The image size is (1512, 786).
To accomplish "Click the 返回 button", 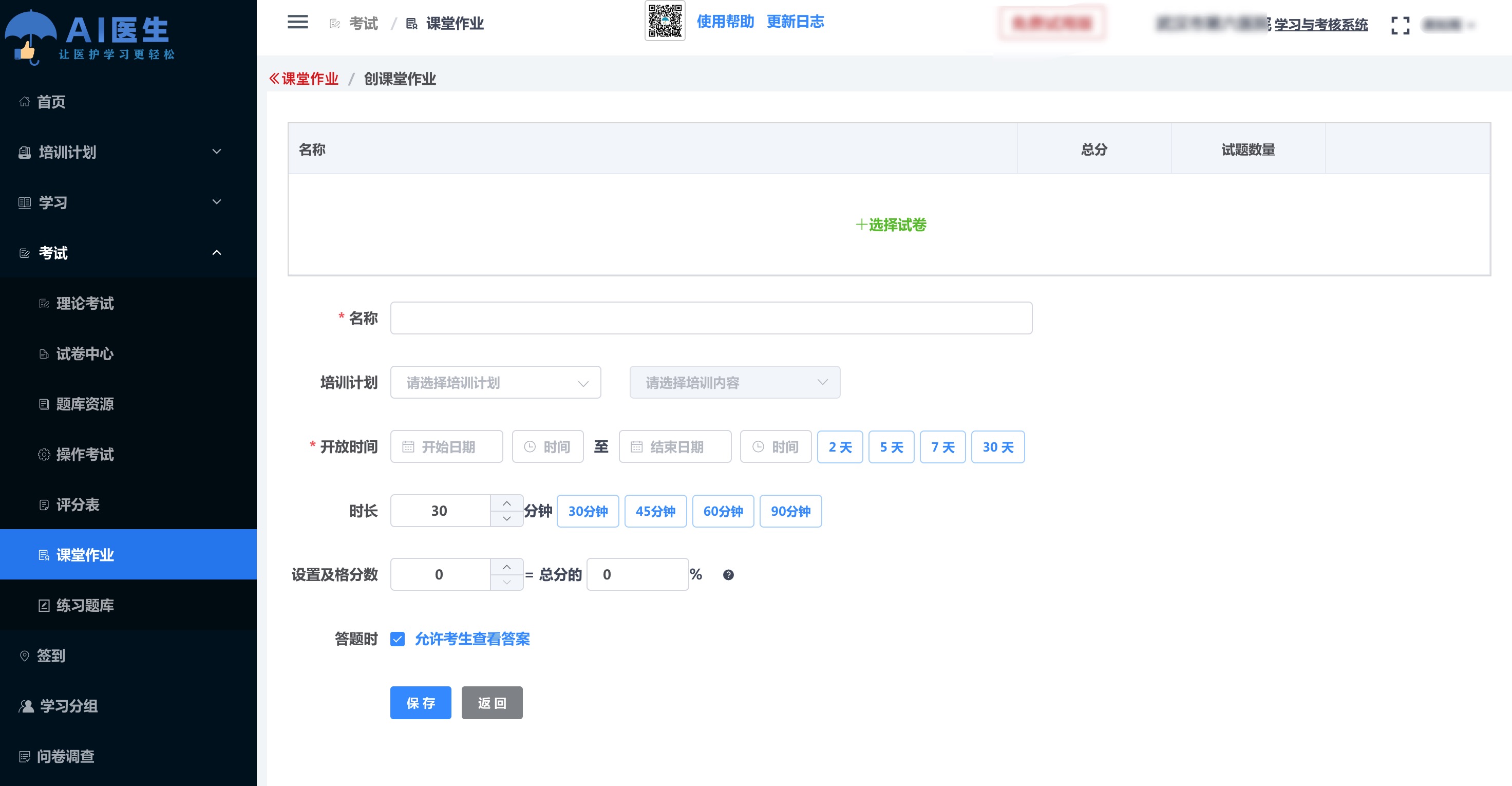I will point(492,703).
